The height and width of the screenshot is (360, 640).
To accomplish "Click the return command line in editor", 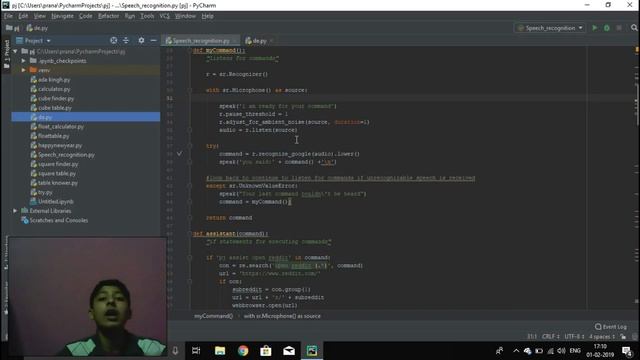I will pos(229,218).
